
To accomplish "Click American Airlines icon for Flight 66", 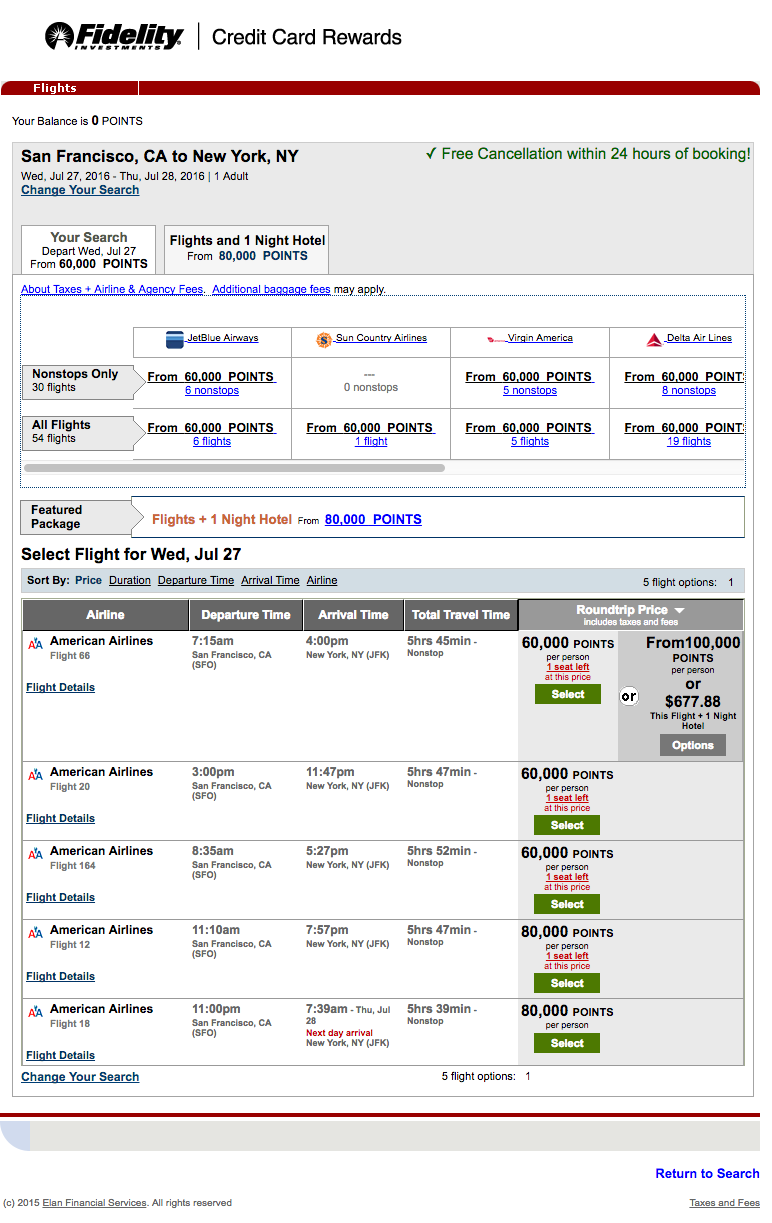I will (x=35, y=644).
